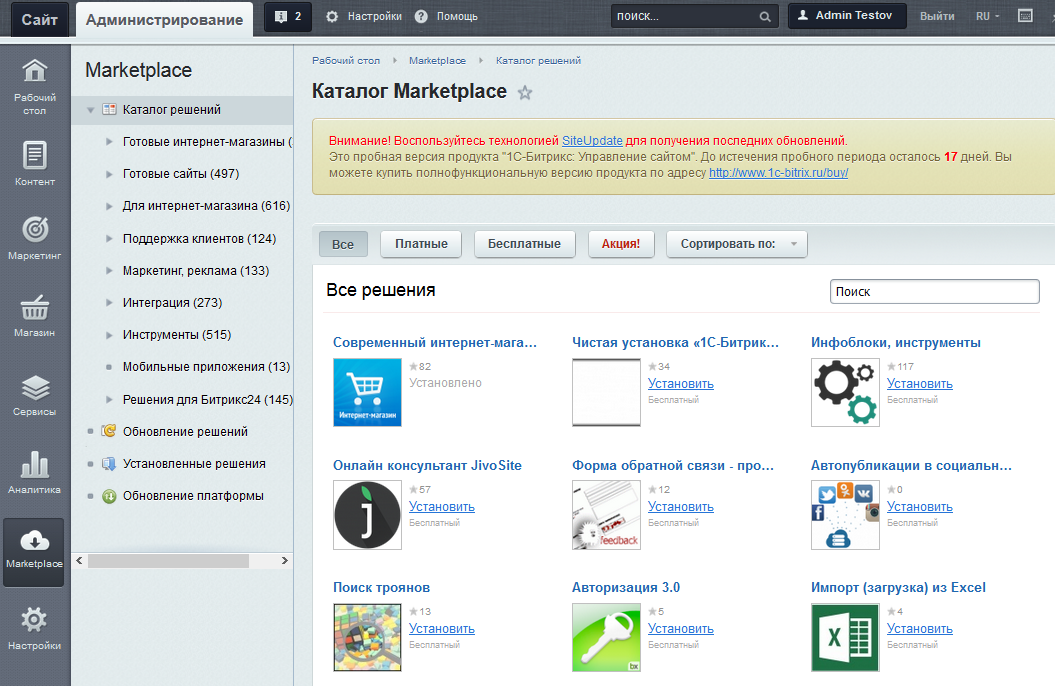Open the social networks autopublishing thumbnail
Image resolution: width=1055 pixels, height=687 pixels.
(x=845, y=515)
